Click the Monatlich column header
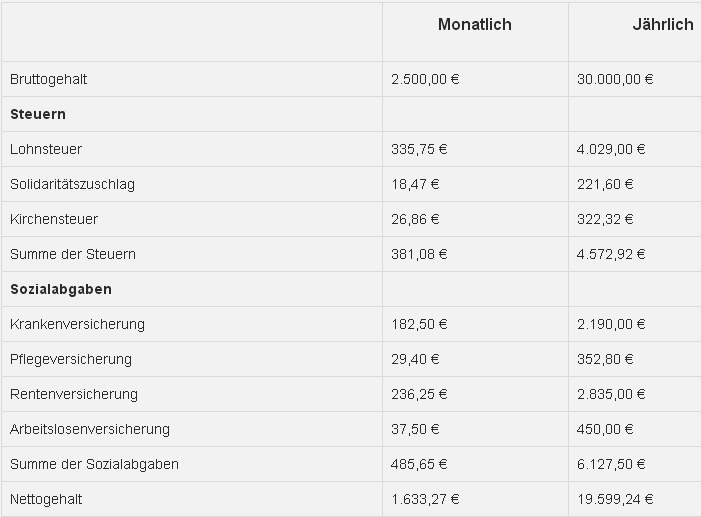Image resolution: width=701 pixels, height=517 pixels. tap(475, 24)
